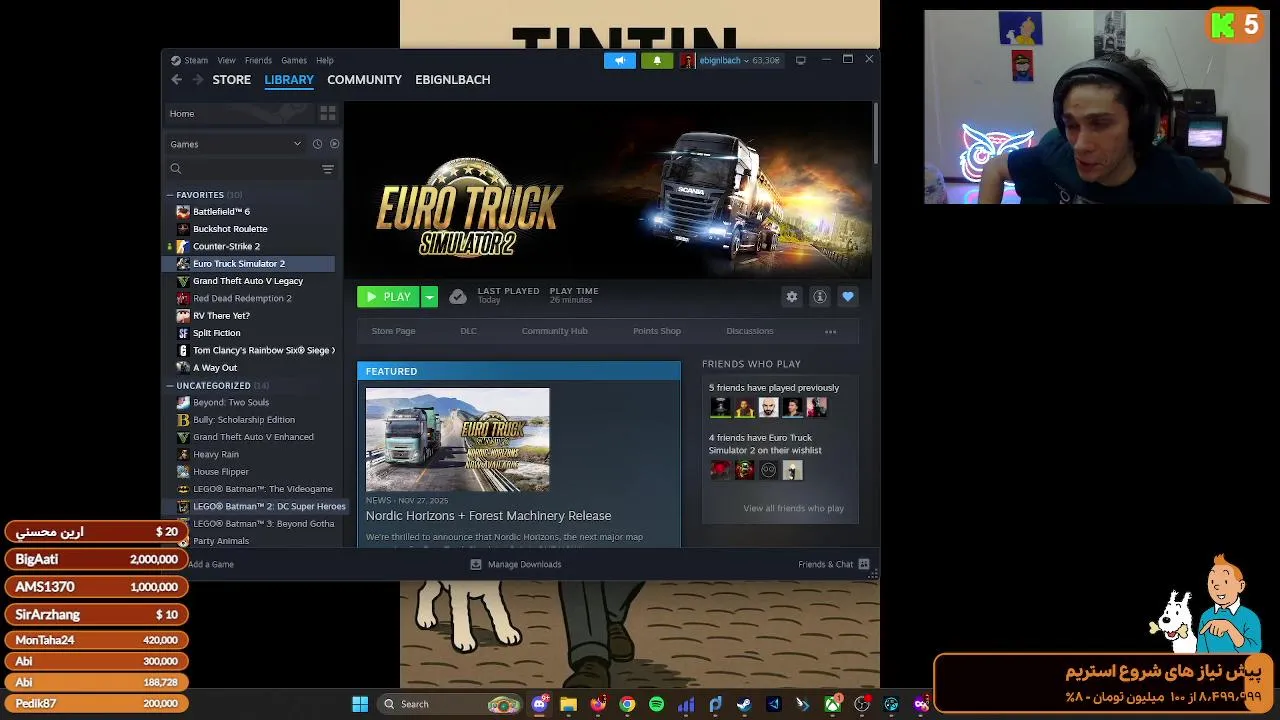Sort library by recent activity clock icon

pos(317,144)
